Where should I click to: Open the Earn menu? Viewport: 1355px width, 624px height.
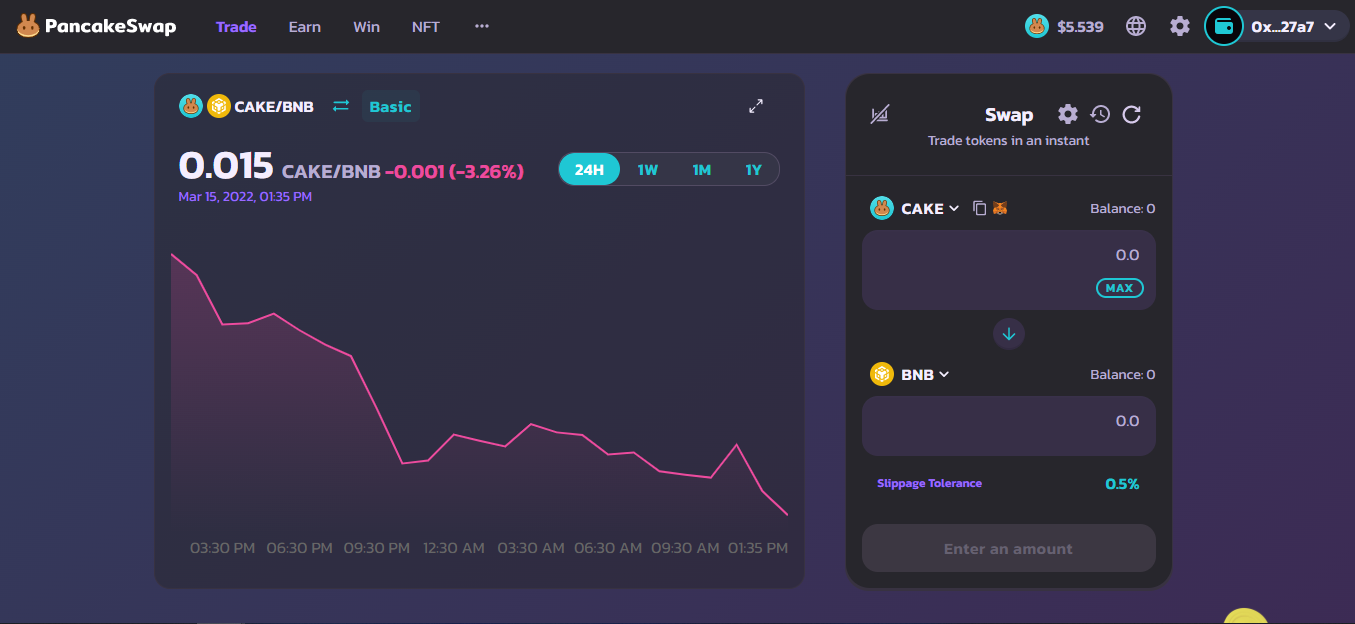pos(304,27)
